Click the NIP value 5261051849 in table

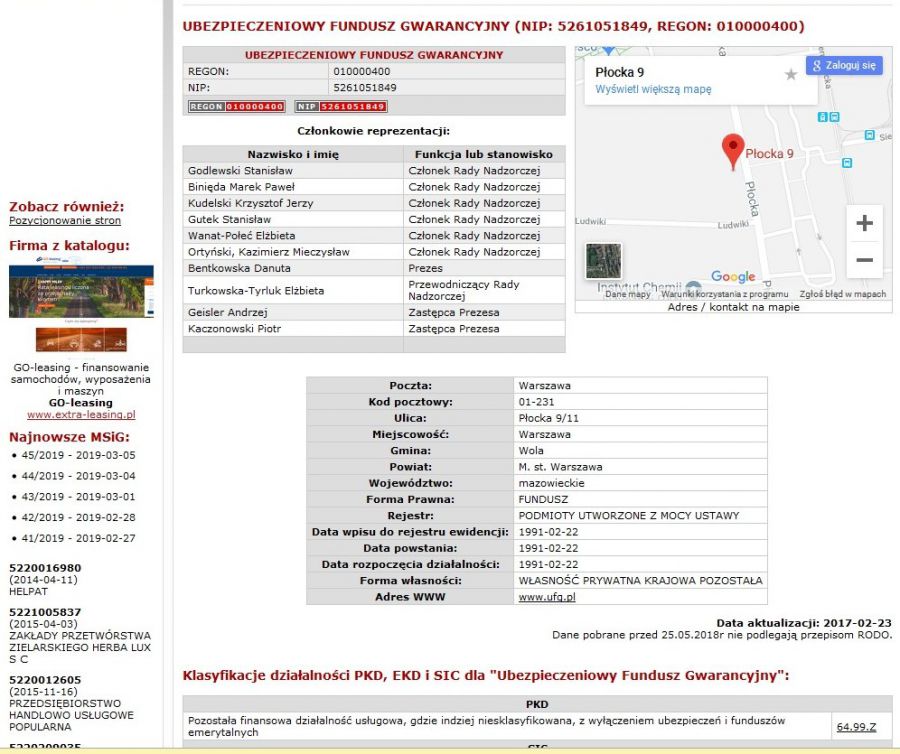[364, 87]
